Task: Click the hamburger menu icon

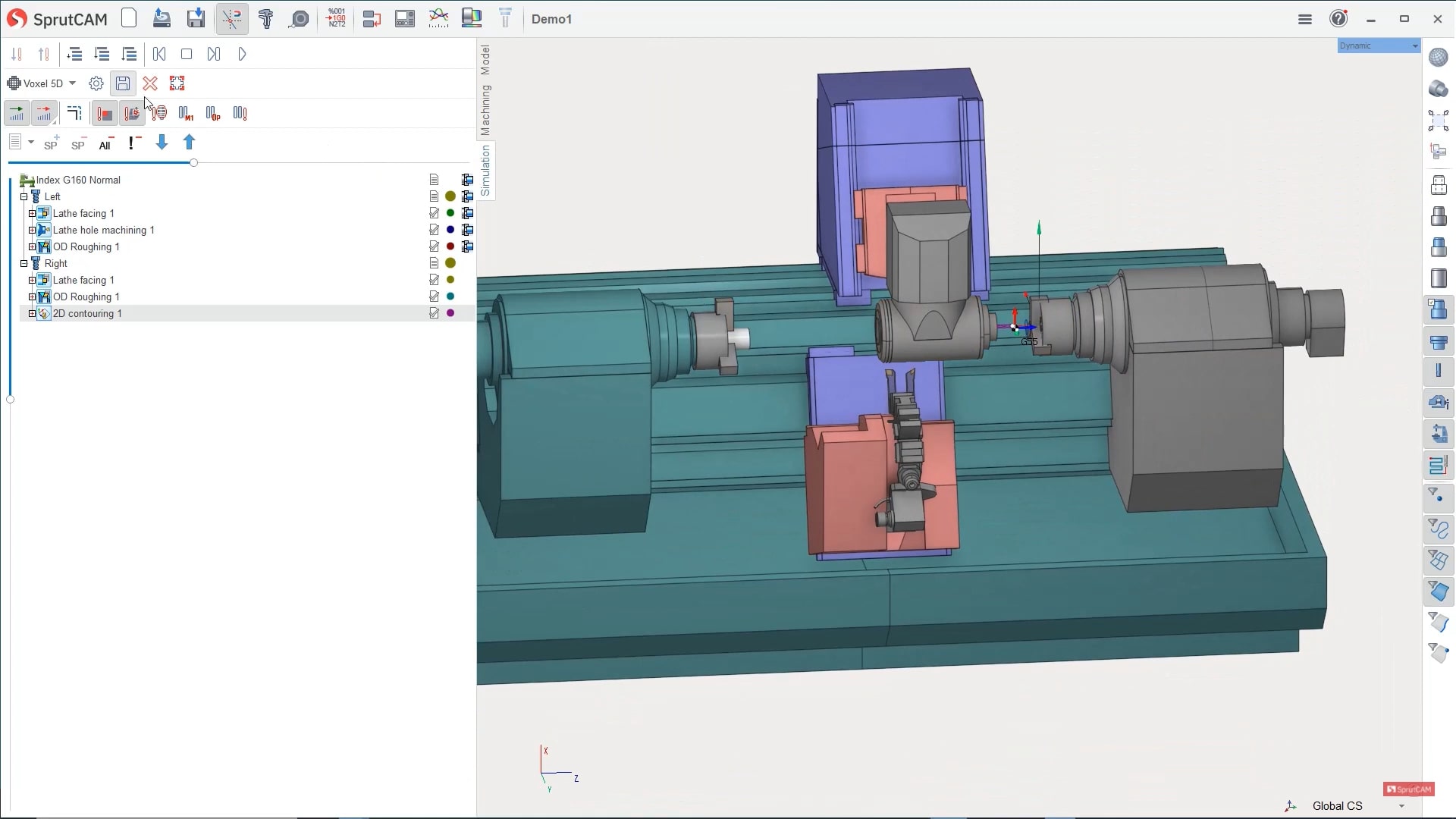Action: pyautogui.click(x=1305, y=19)
